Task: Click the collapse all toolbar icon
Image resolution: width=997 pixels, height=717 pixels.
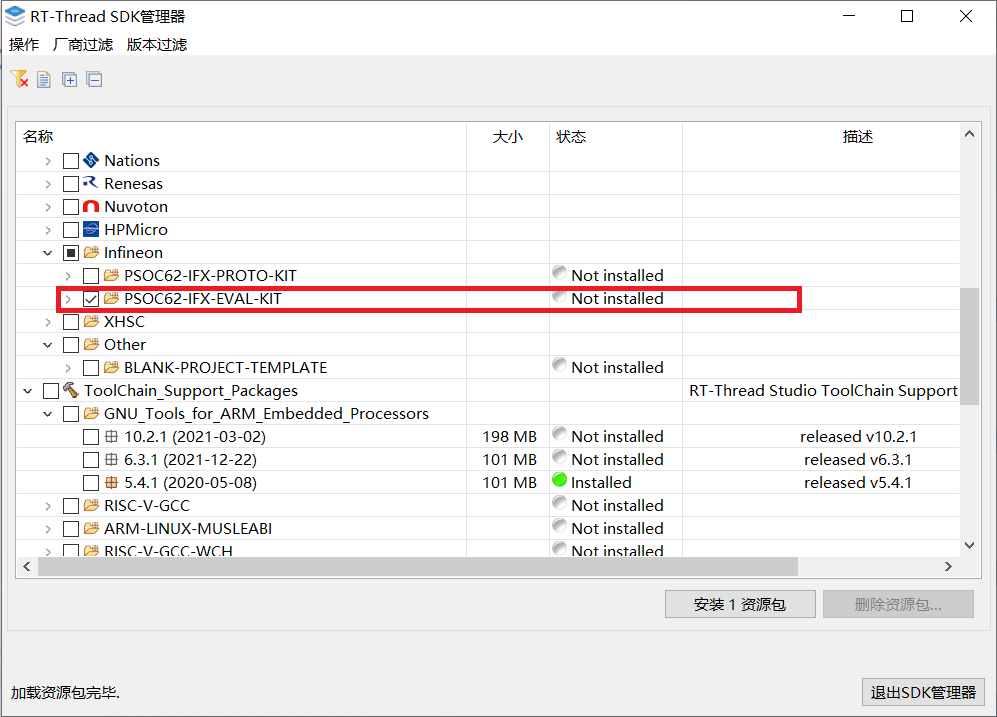Action: pos(95,79)
